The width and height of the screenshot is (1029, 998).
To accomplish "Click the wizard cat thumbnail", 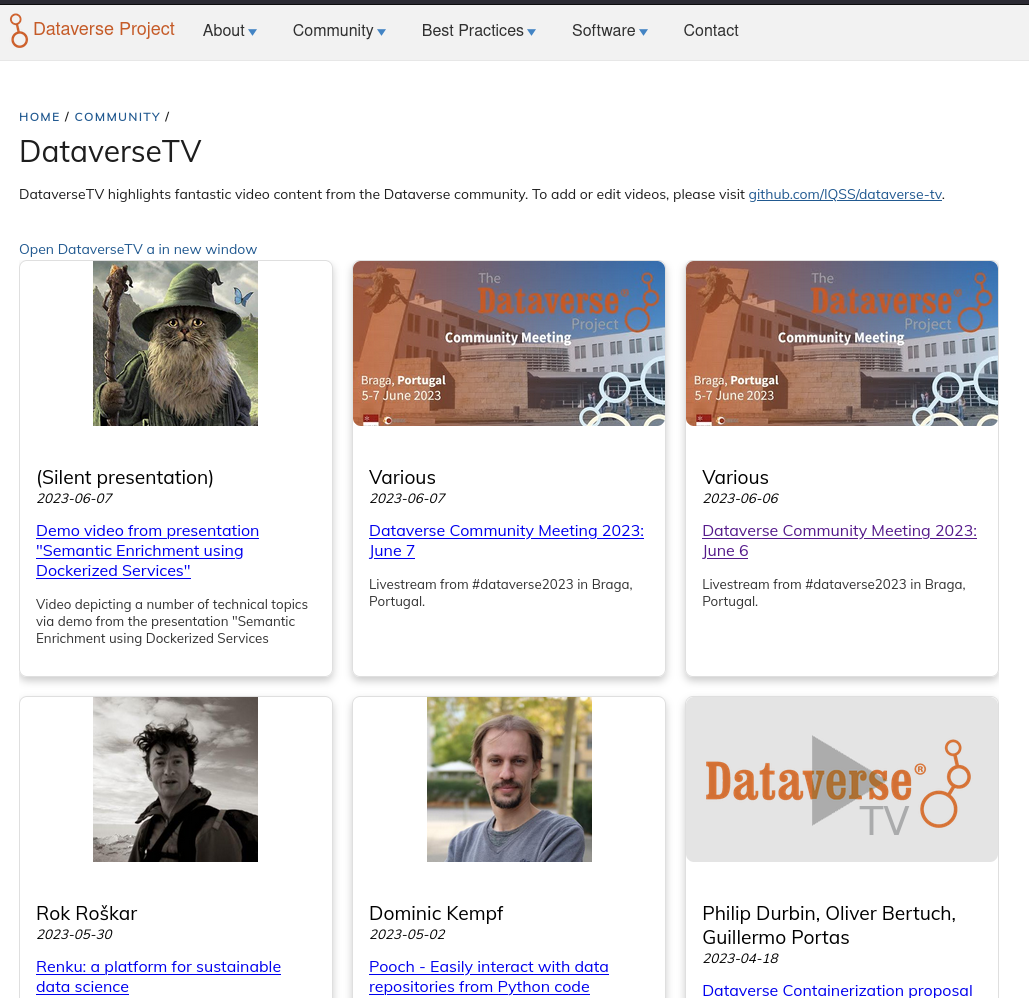I will click(x=175, y=343).
